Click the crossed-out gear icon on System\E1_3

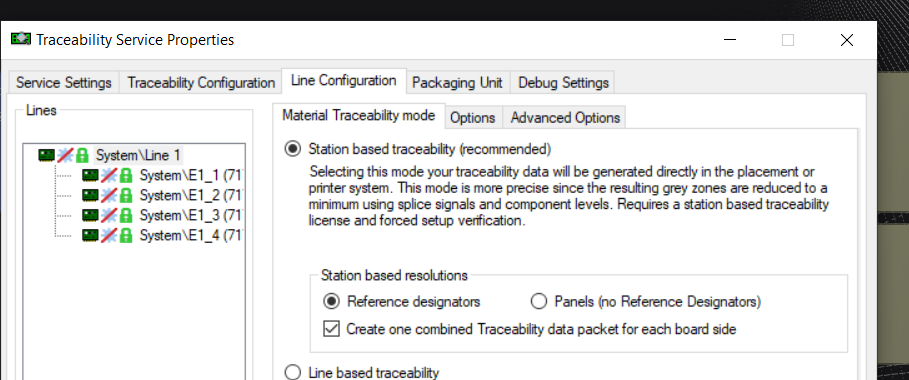click(108, 215)
